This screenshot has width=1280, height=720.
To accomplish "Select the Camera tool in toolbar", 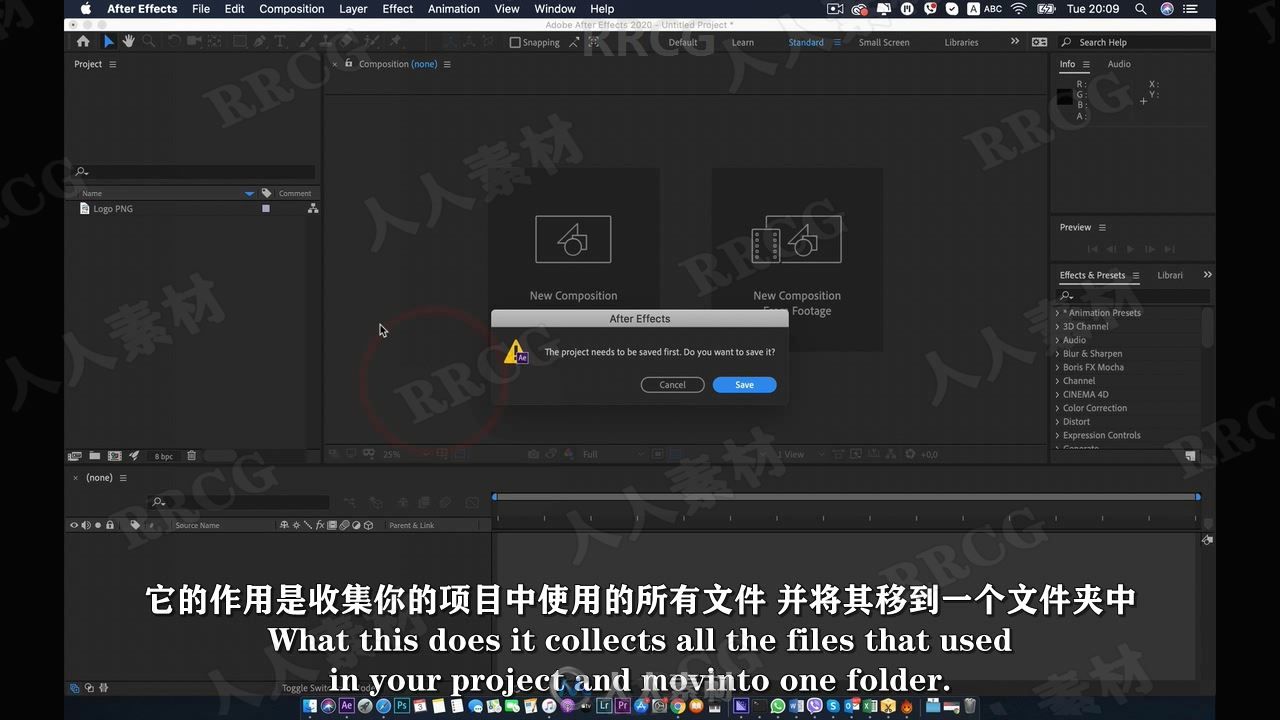I will pos(193,42).
